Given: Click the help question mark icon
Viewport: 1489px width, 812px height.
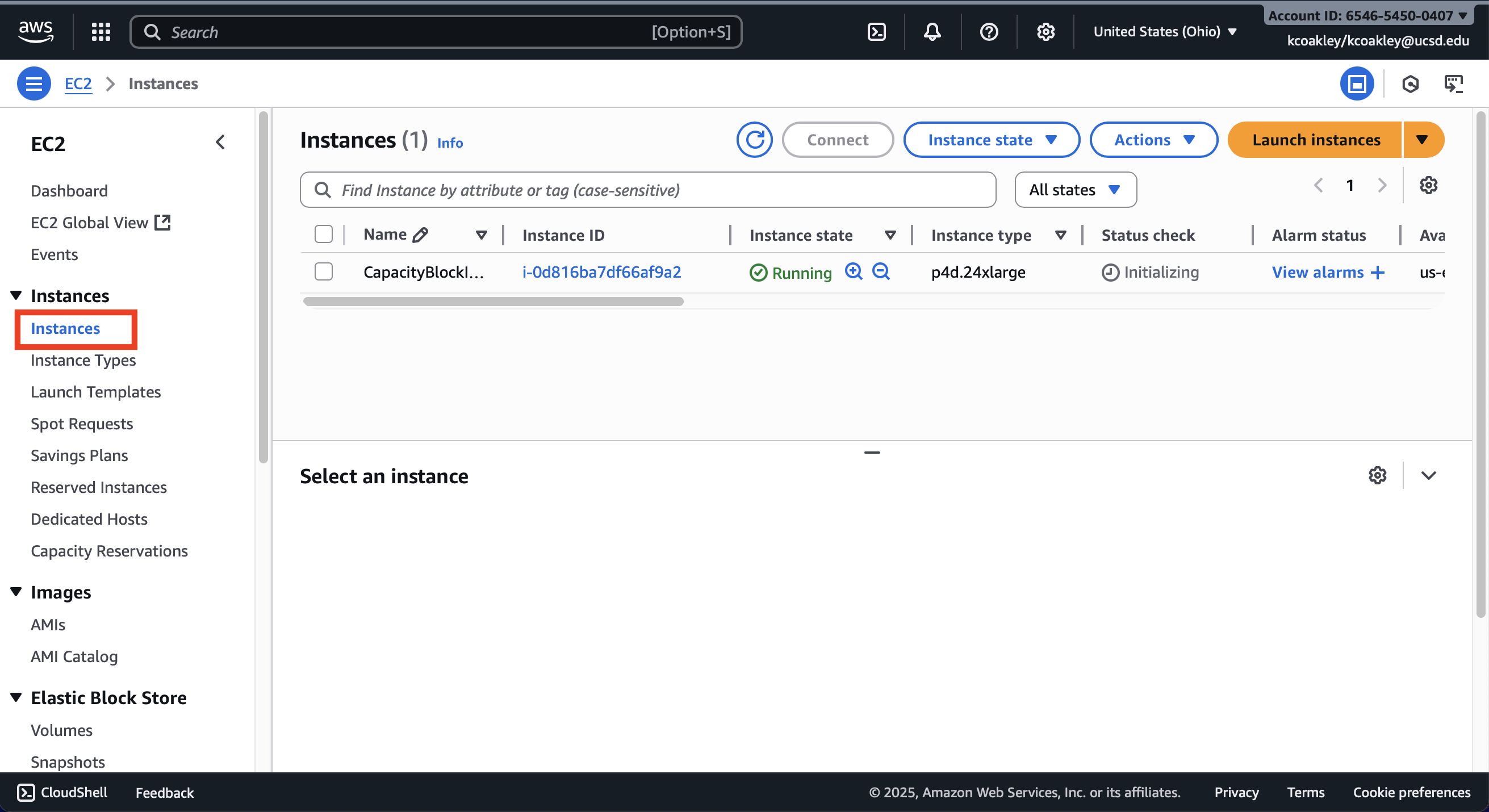Looking at the screenshot, I should [989, 32].
